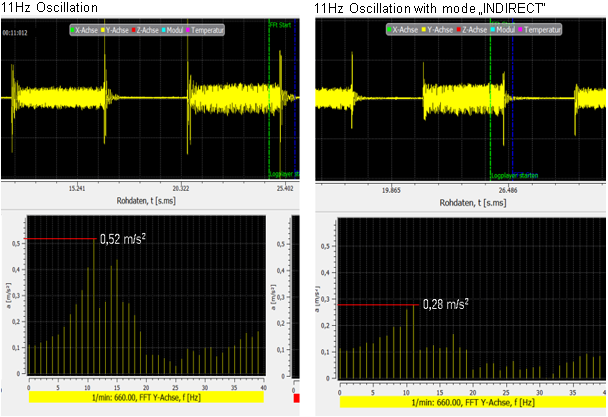The height and width of the screenshot is (417, 608).
Task: Click time tick 15.241
Action: coord(77,189)
